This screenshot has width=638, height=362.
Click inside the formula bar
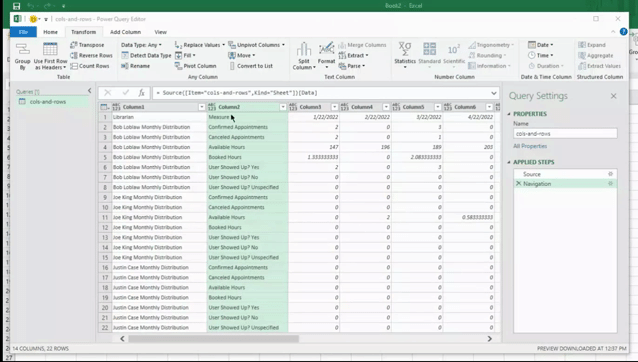pos(321,93)
